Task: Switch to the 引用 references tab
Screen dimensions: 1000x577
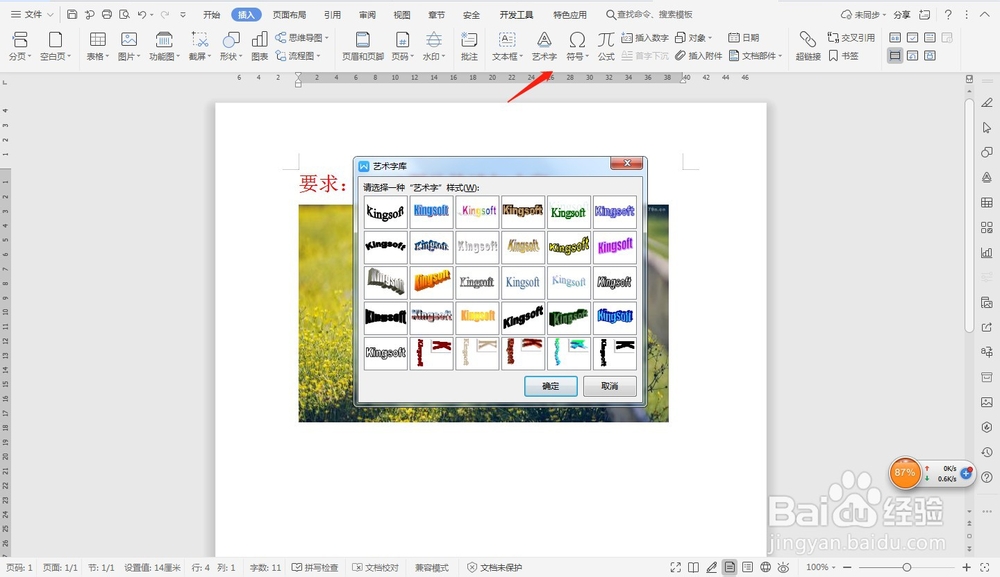Action: [x=332, y=14]
